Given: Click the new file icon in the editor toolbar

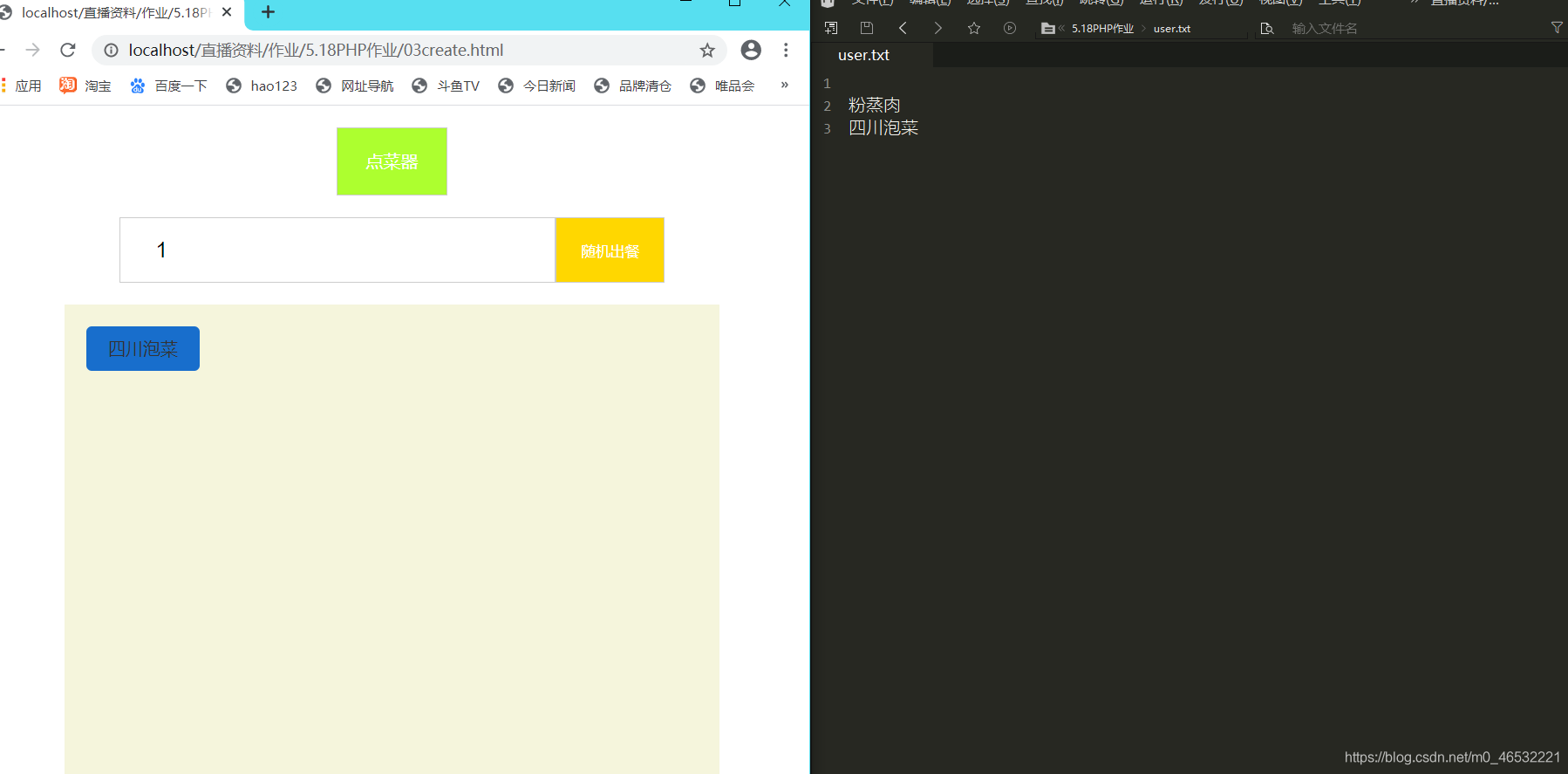Looking at the screenshot, I should (831, 28).
